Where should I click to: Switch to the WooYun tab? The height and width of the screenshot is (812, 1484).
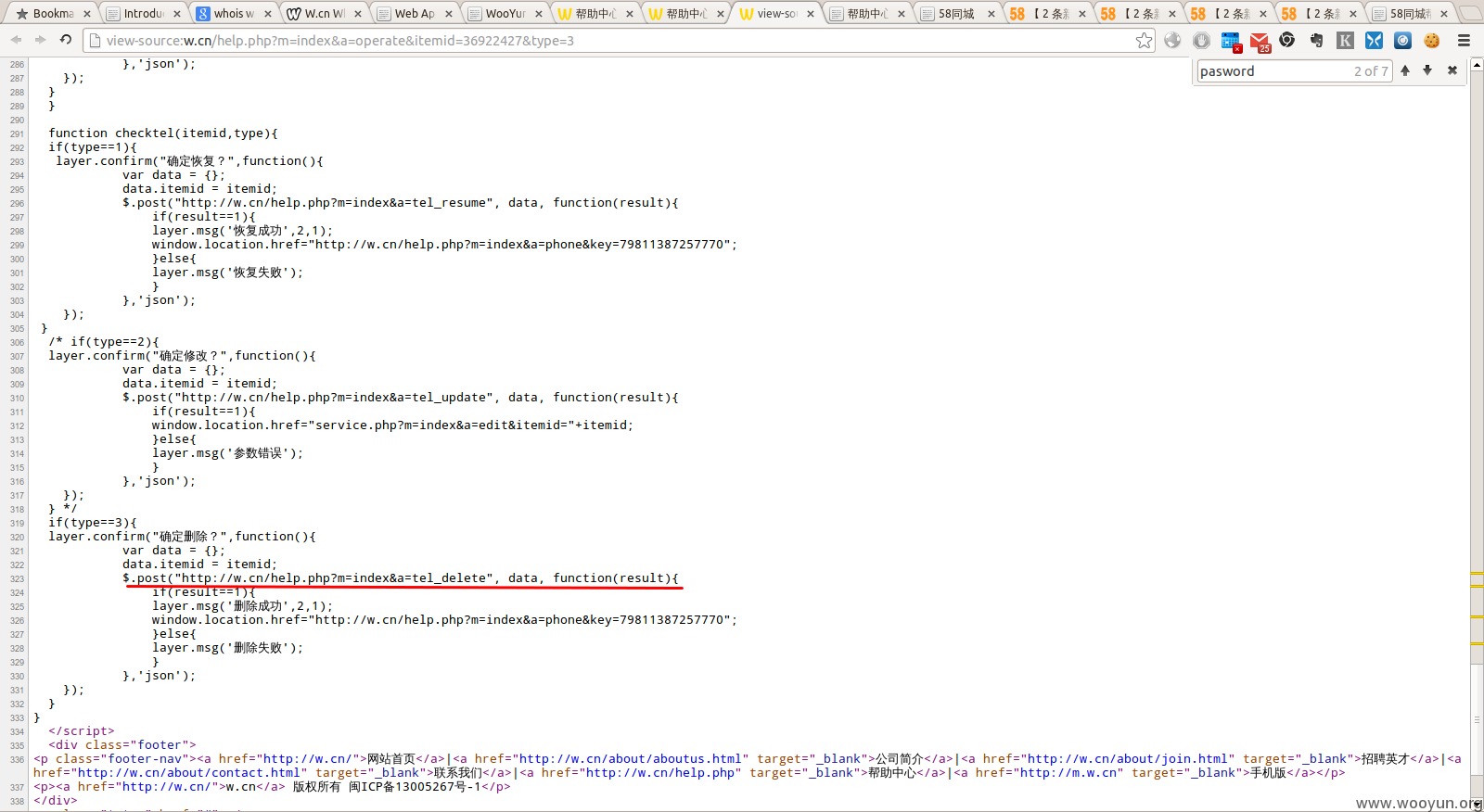[x=504, y=13]
